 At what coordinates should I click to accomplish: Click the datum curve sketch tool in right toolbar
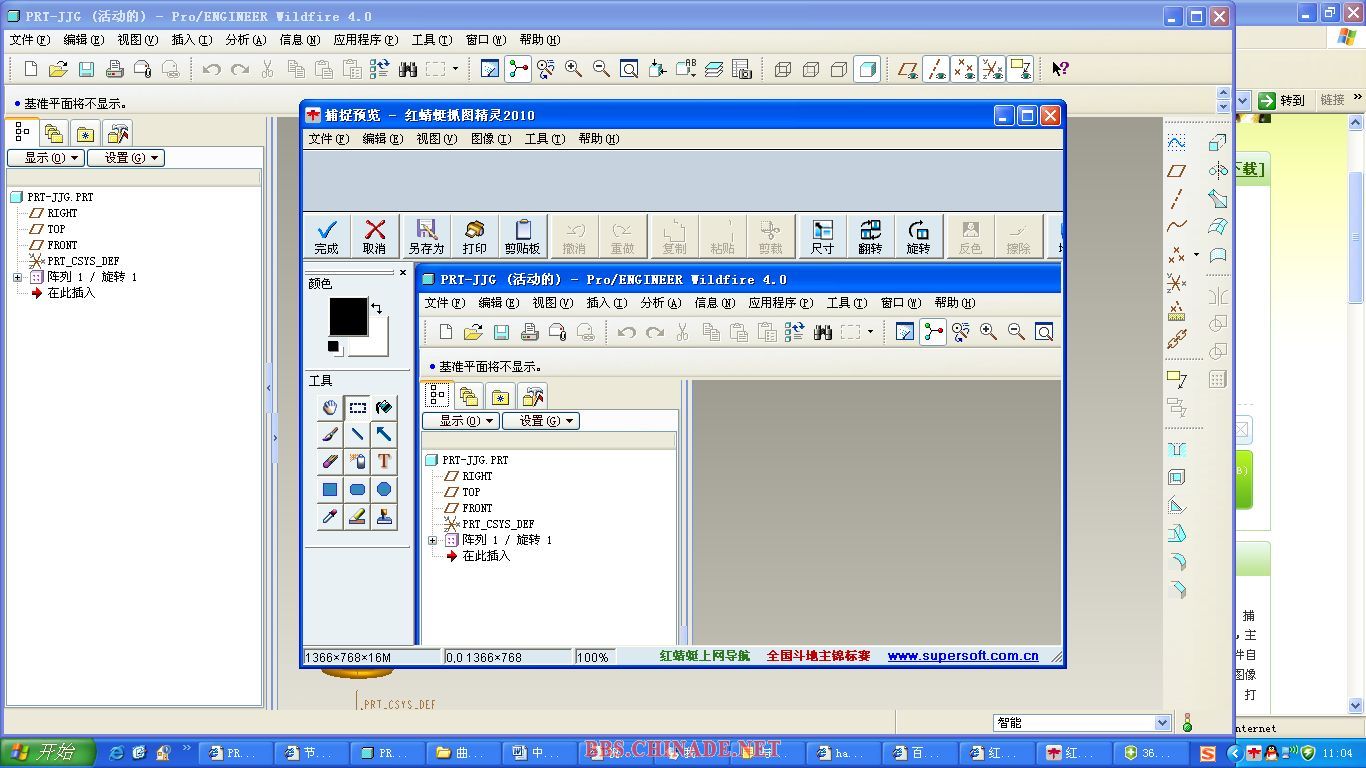coord(1177,143)
